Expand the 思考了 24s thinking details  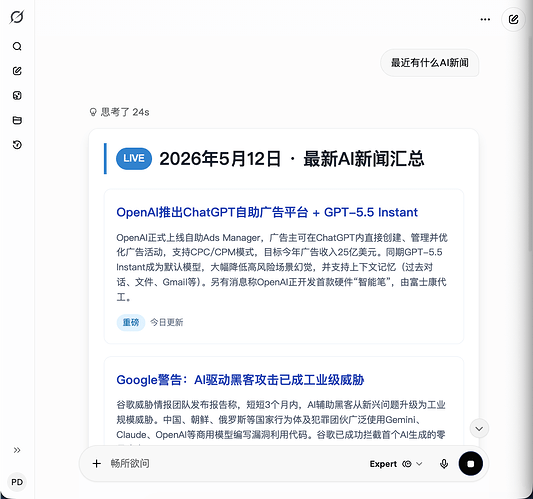[x=119, y=112]
